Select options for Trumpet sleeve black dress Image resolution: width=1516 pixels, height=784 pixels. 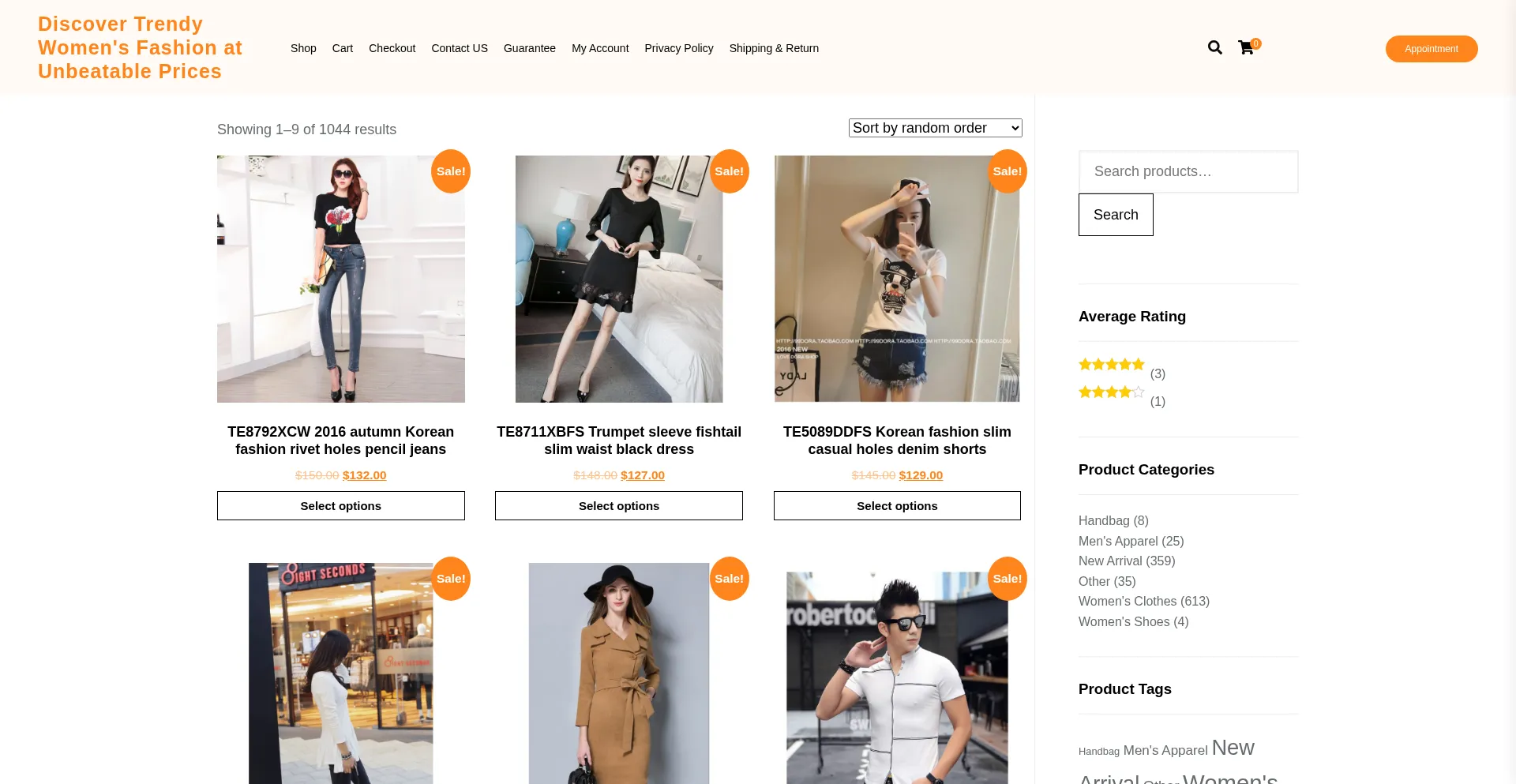tap(618, 506)
